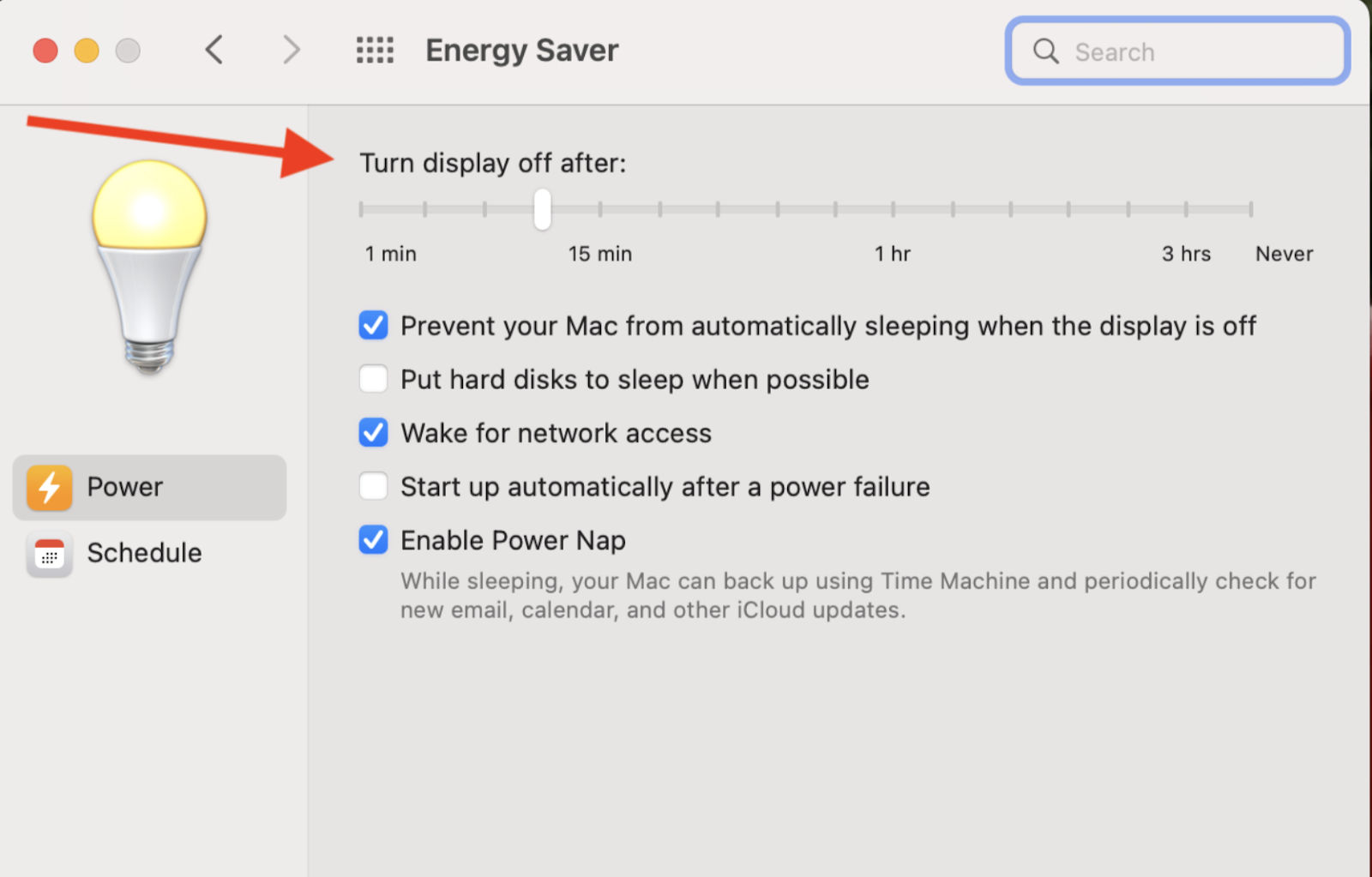Enable Put hard disks to sleep when possible
This screenshot has width=1372, height=877.
373,379
